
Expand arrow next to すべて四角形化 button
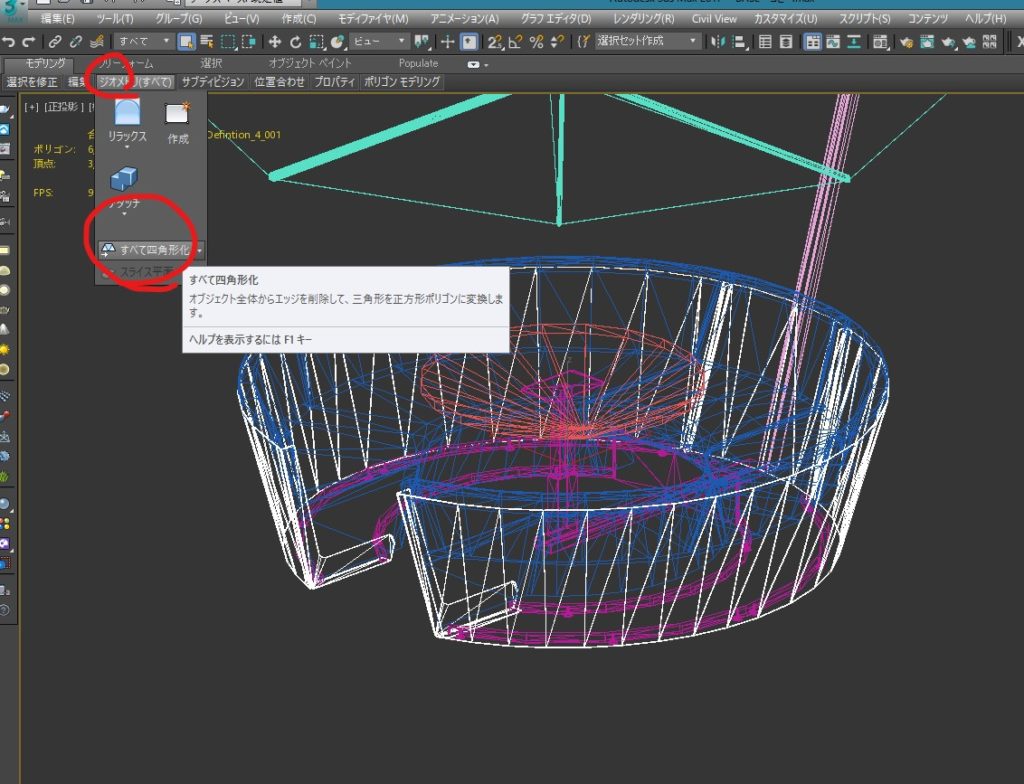coord(200,250)
